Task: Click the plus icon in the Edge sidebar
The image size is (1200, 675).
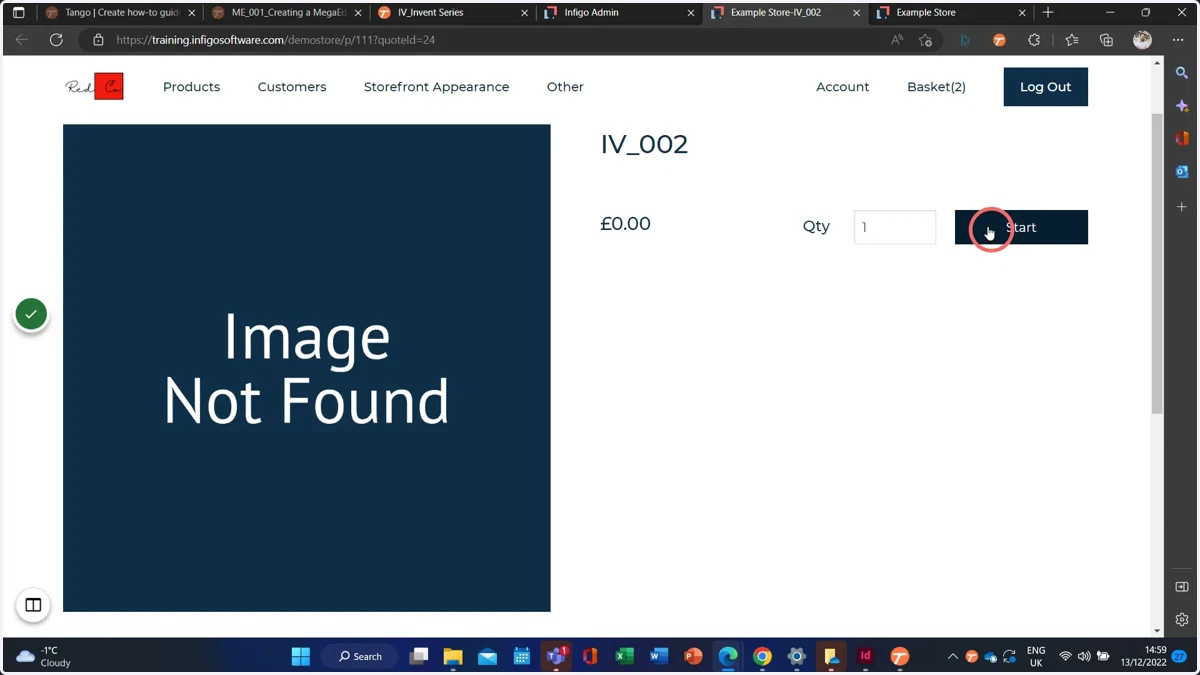Action: [1182, 207]
